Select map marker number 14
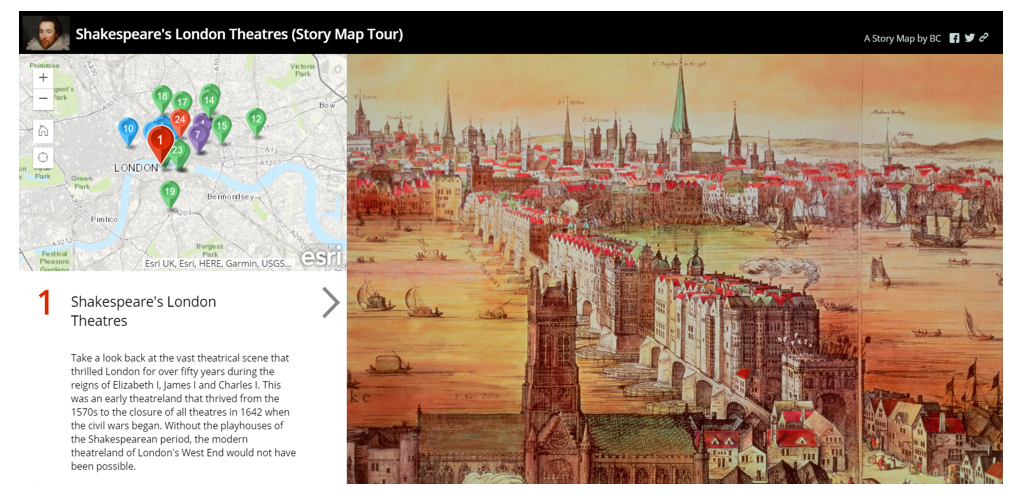The height and width of the screenshot is (499, 1013). tap(209, 100)
